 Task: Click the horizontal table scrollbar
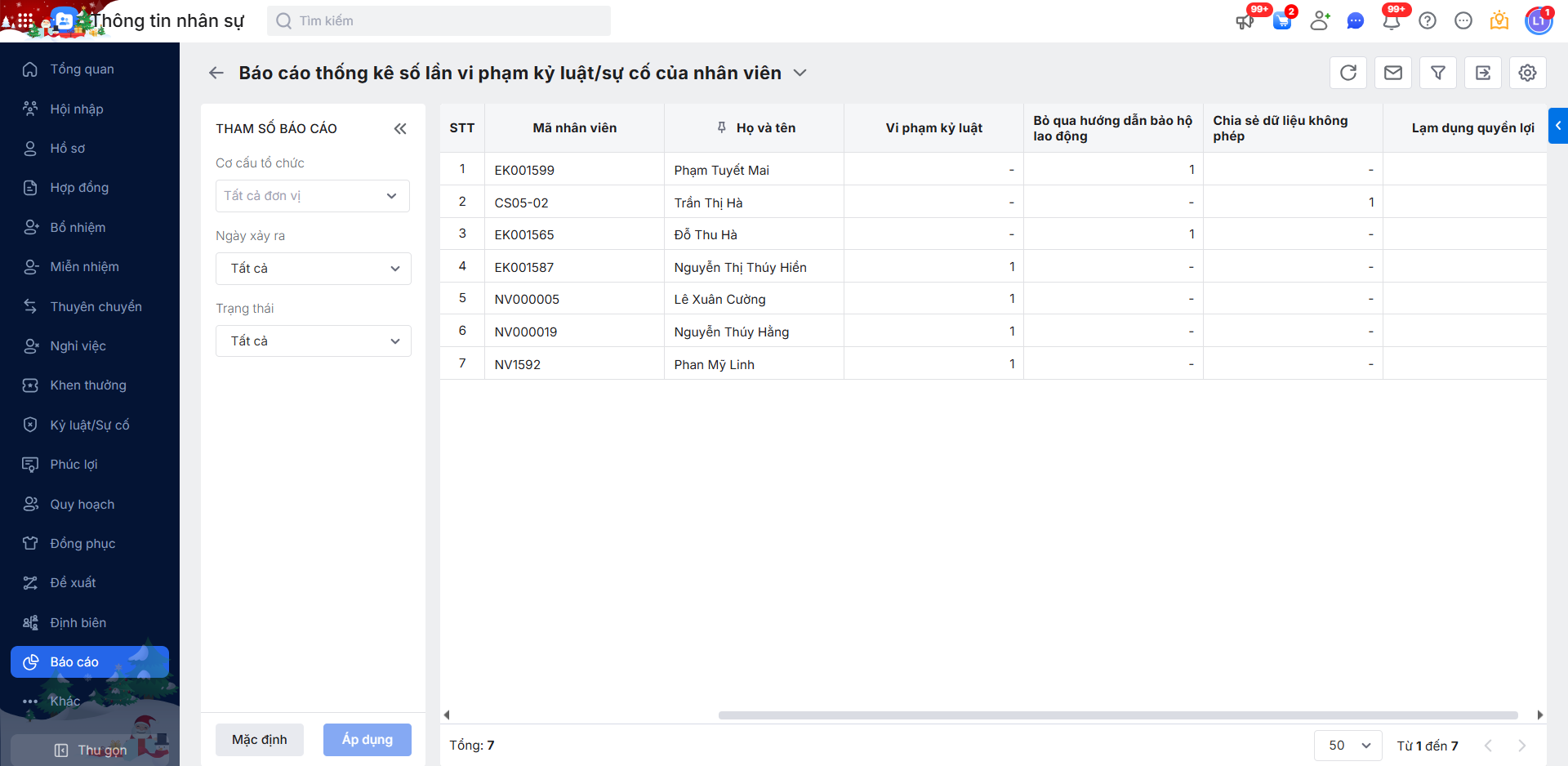pos(1117,715)
